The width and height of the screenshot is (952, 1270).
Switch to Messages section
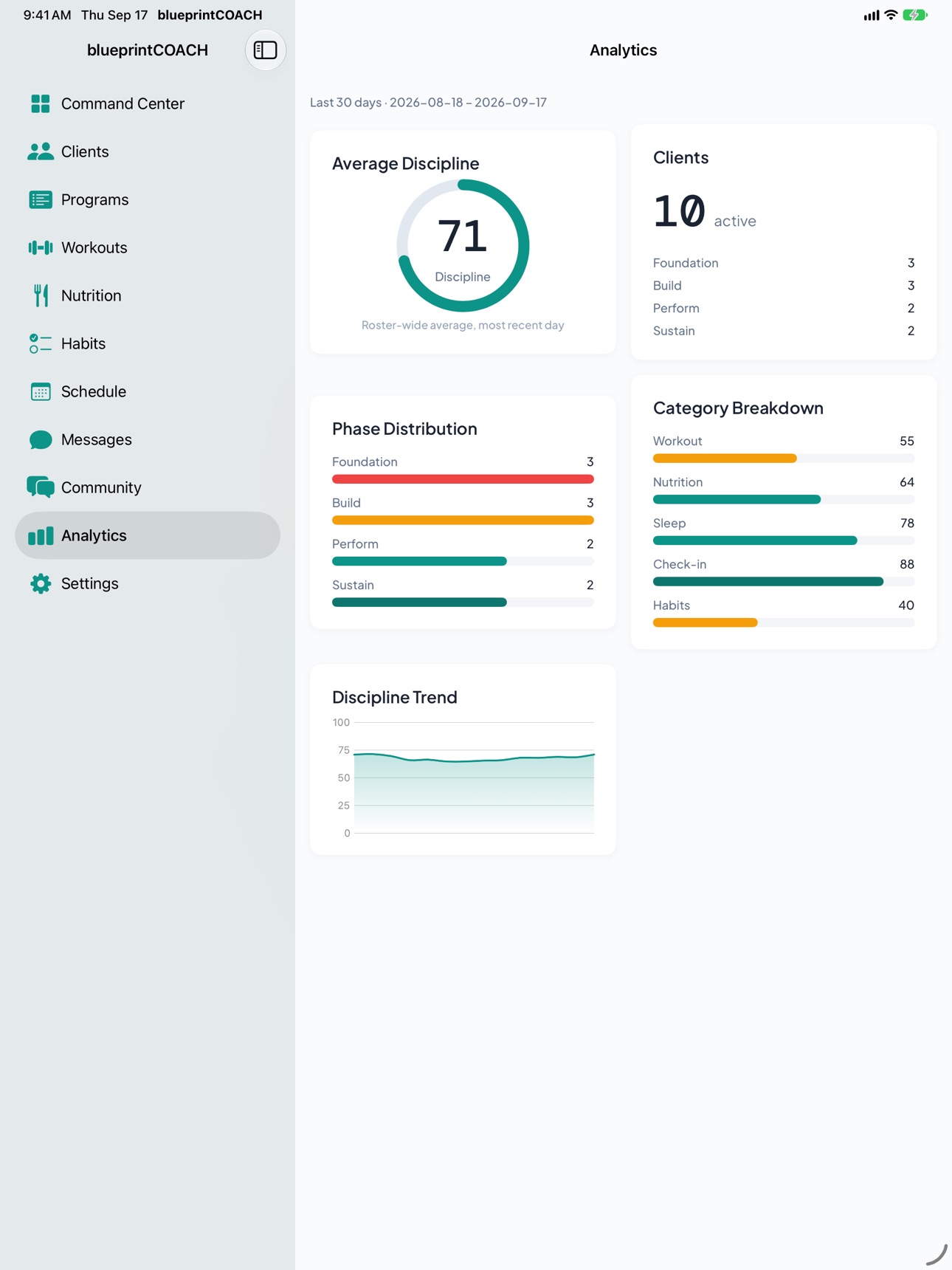pos(148,439)
